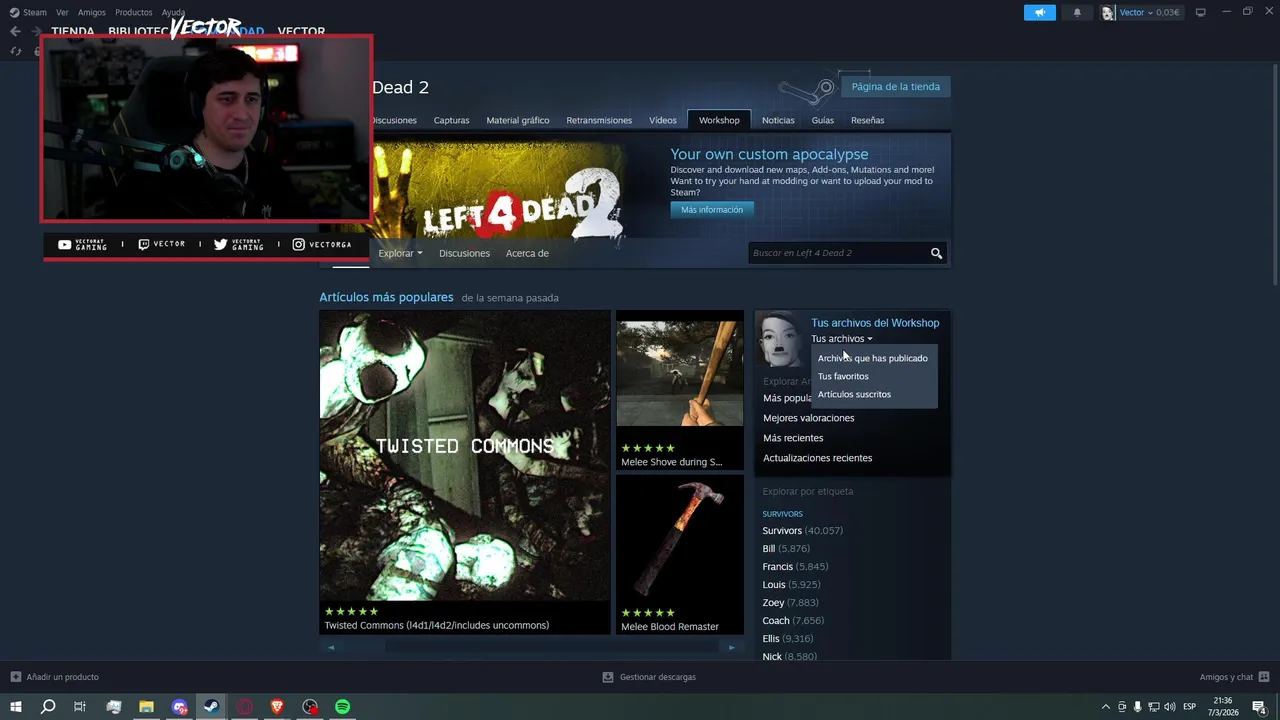Viewport: 1280px width, 720px height.
Task: Collapse the Tus archivos dropdown
Action: coord(841,339)
